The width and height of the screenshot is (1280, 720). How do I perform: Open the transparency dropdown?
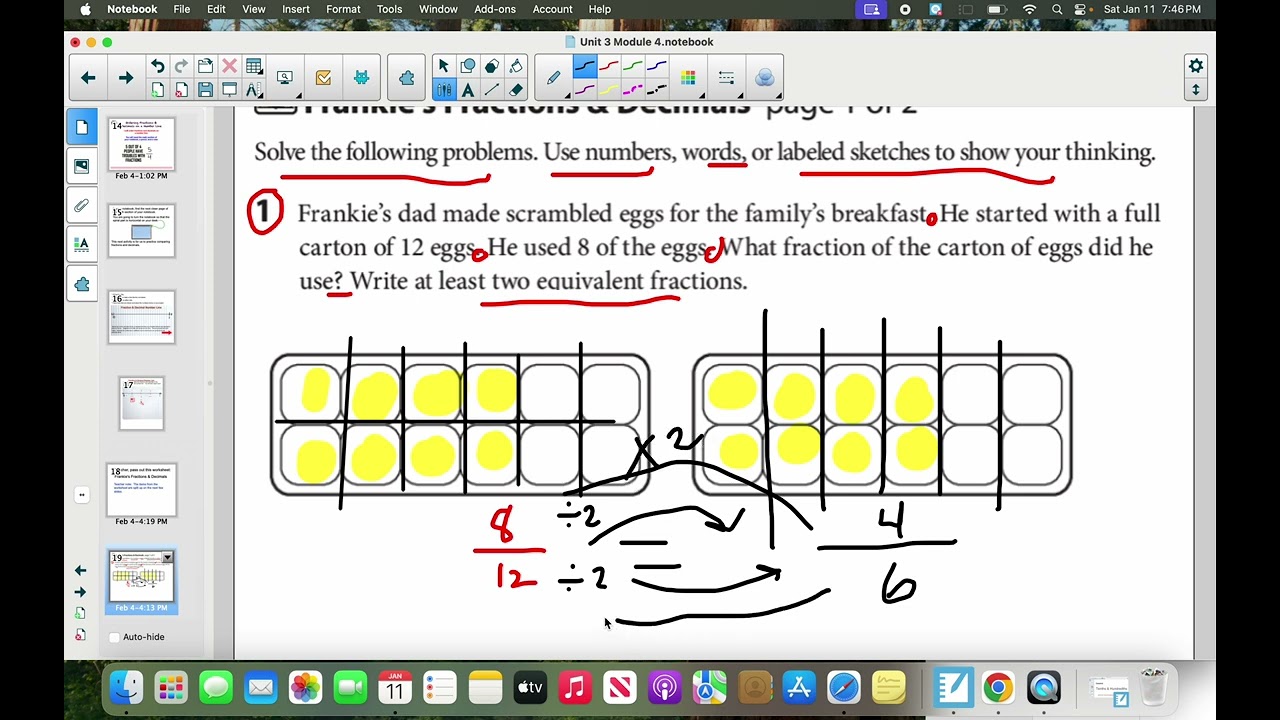764,78
